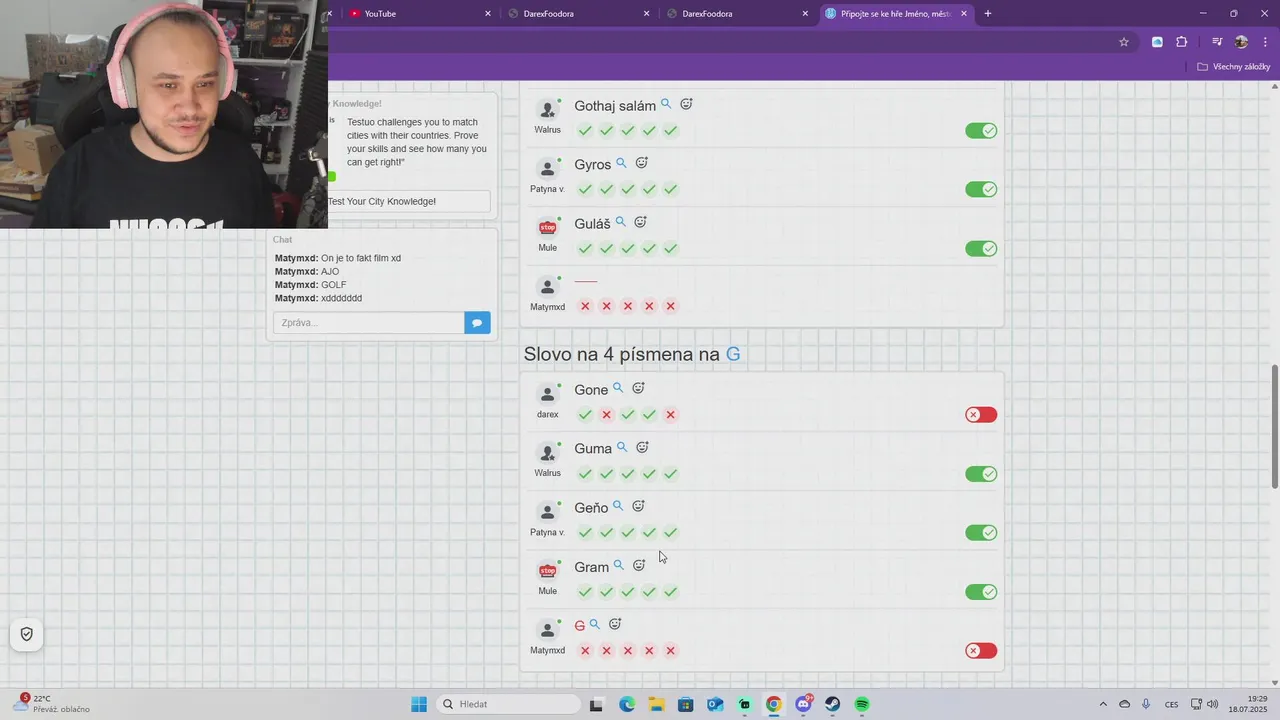Open Všechny záložky bookmarks folder
1280x720 pixels.
pyautogui.click(x=1234, y=67)
